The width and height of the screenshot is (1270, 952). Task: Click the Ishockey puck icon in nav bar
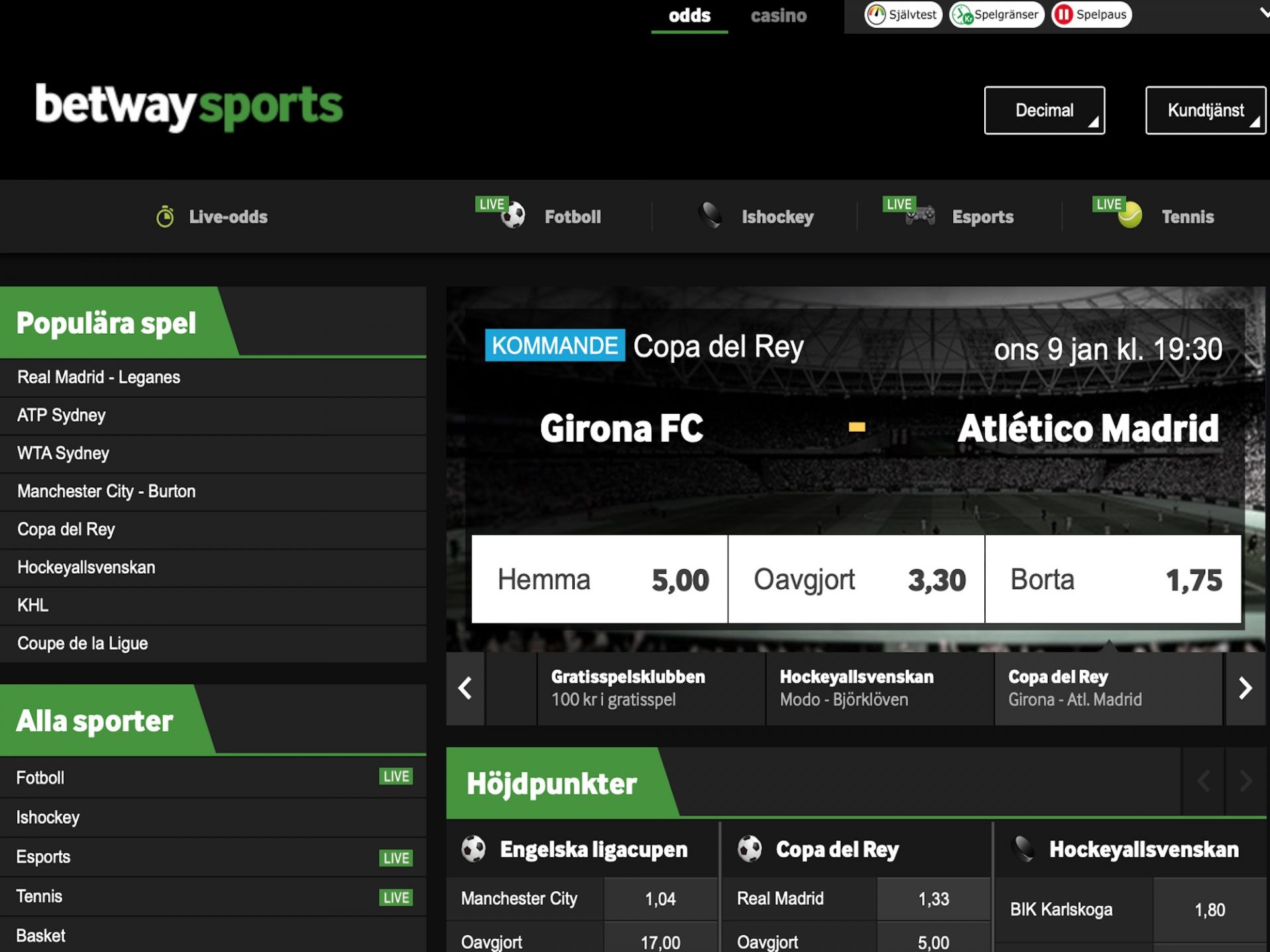(x=711, y=216)
